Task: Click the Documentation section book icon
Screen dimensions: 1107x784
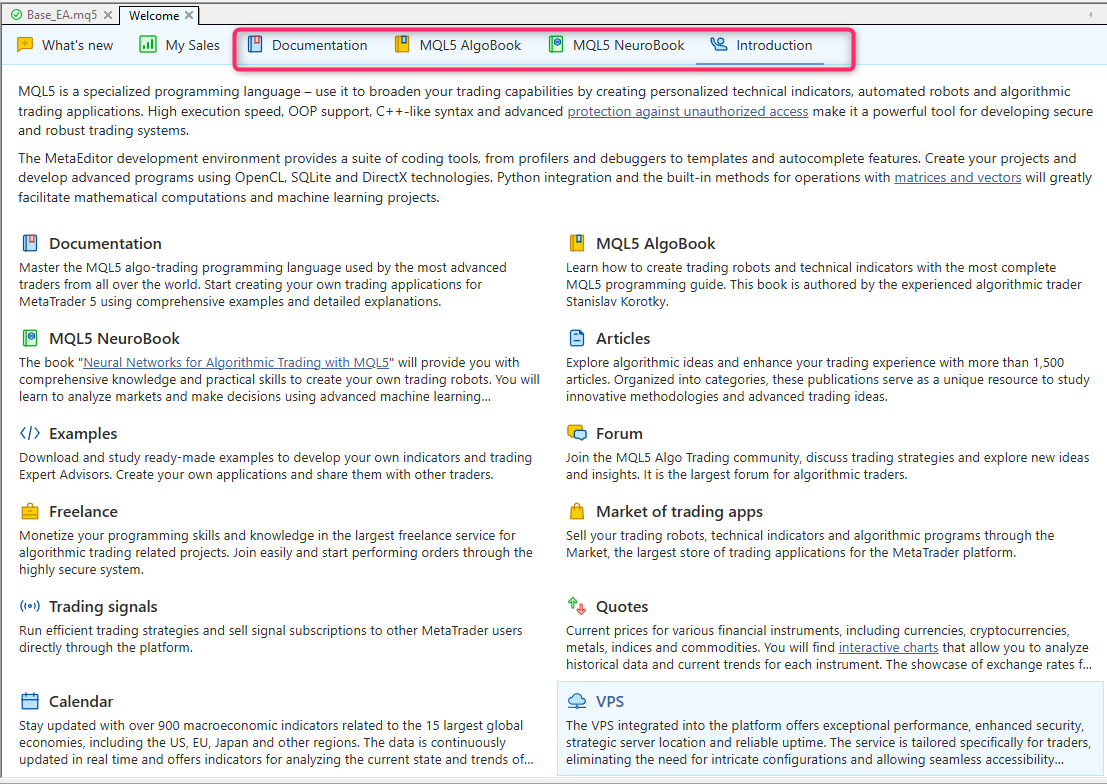Action: point(30,243)
